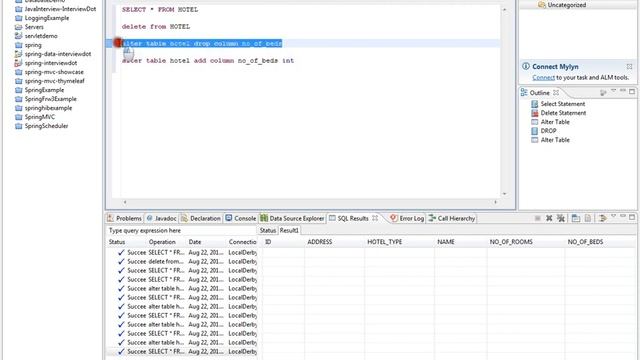Minimize the SQL Results panel
Image resolution: width=640 pixels, height=360 pixels.
622,216
